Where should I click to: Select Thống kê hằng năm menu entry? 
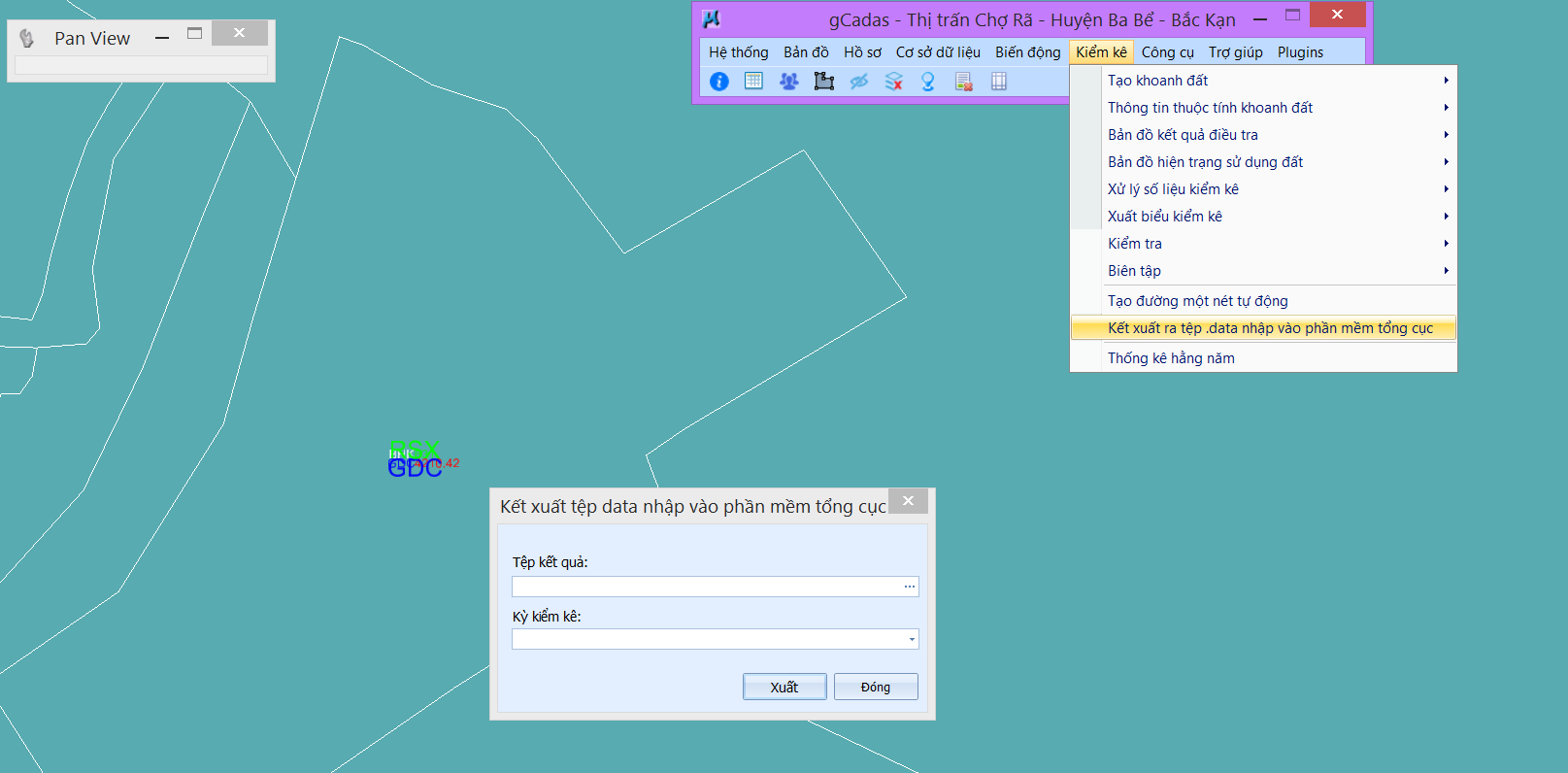click(x=1171, y=358)
